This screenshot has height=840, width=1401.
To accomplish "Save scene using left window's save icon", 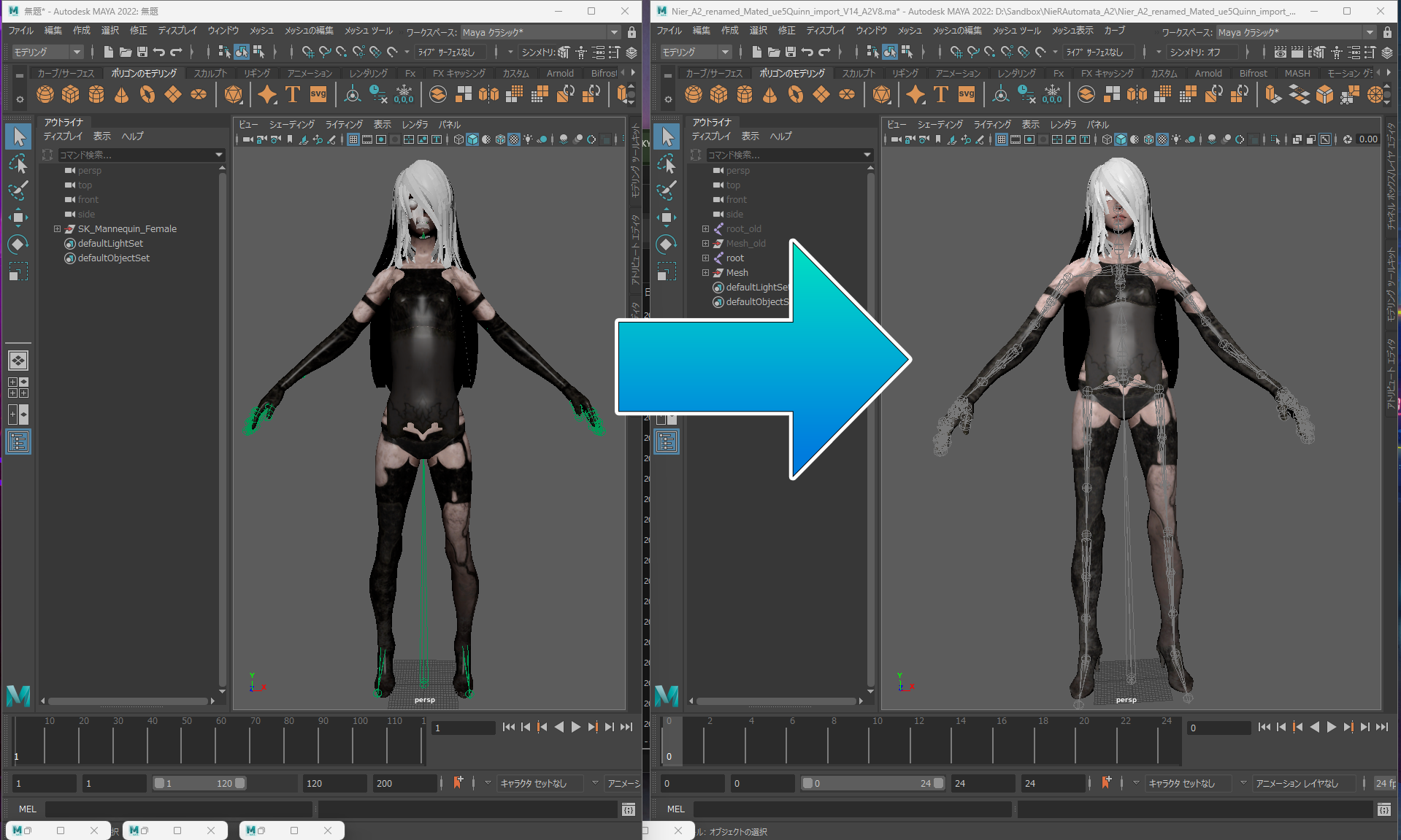I will tap(142, 52).
